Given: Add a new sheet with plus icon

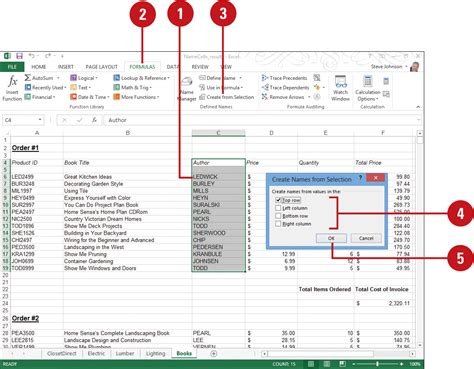Looking at the screenshot, I should 214,354.
